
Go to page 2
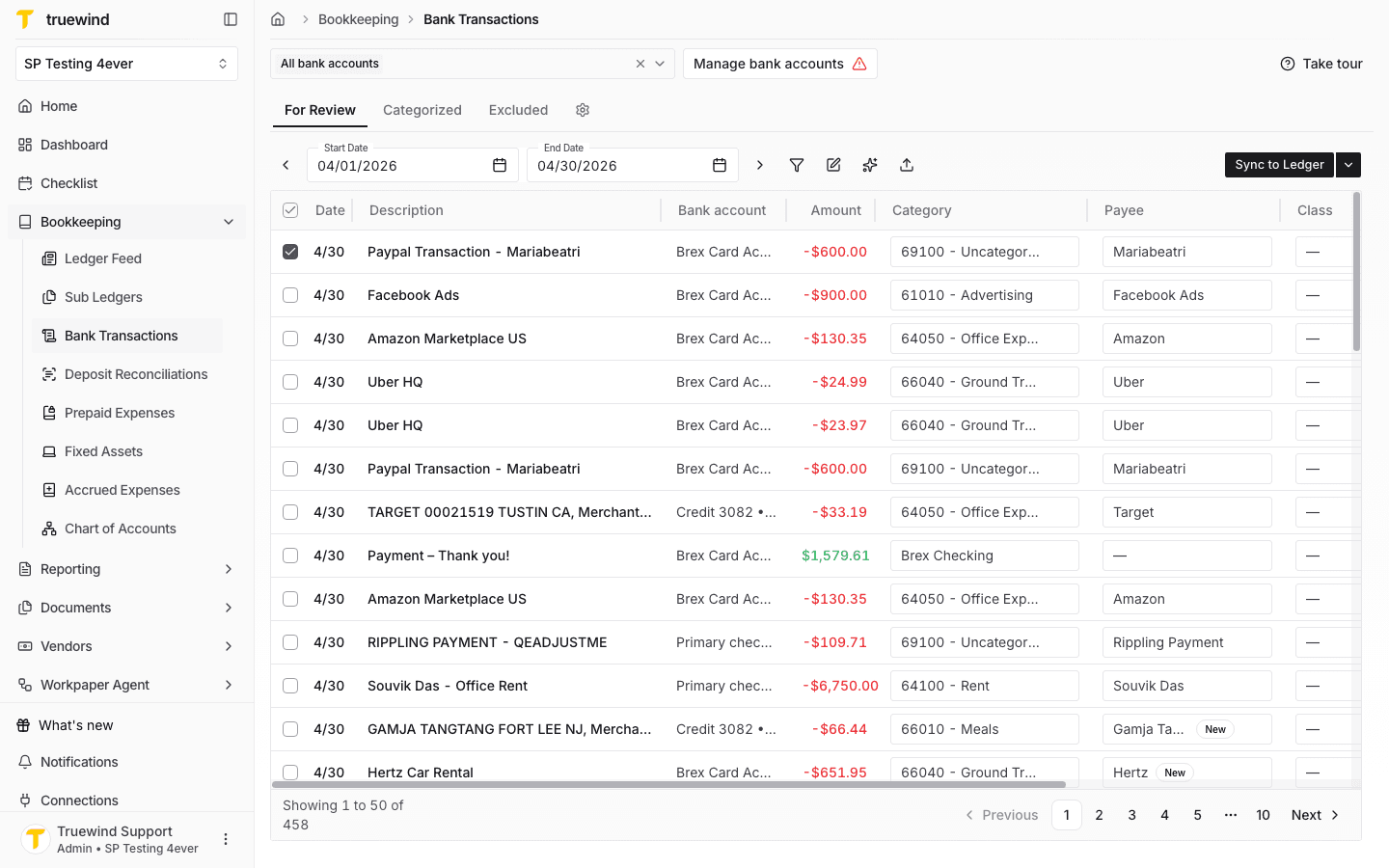1099,815
